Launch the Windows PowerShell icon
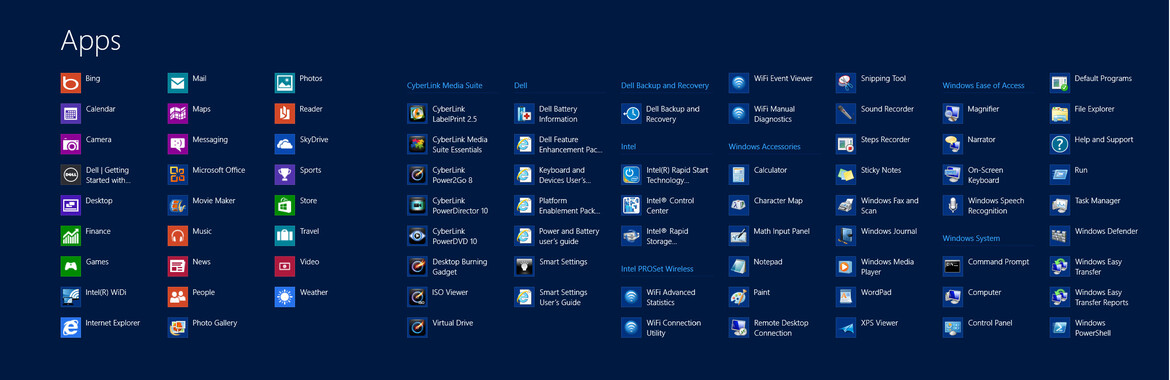1170x380 pixels. point(1060,328)
